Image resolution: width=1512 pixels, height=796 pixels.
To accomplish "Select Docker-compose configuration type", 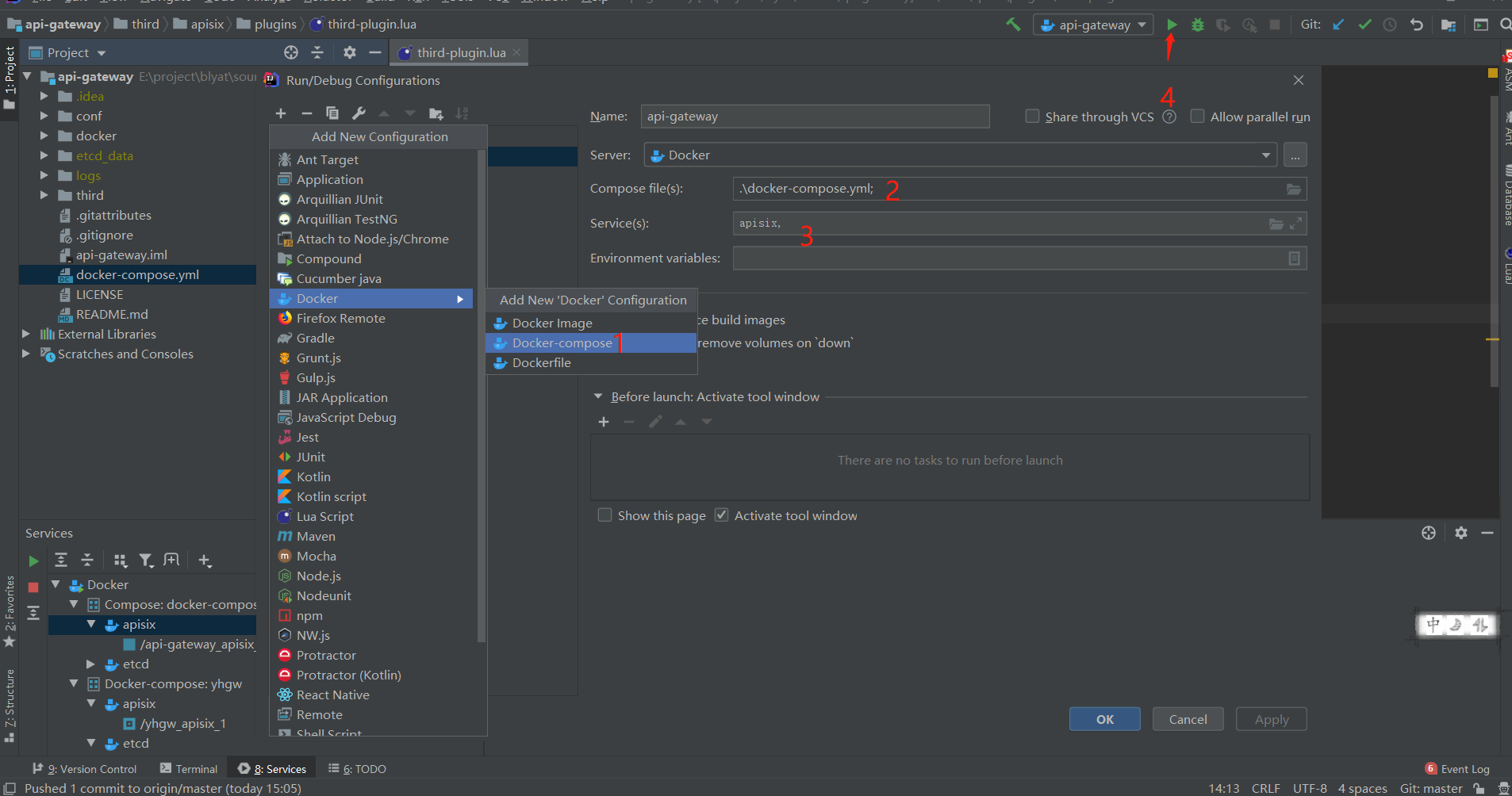I will [591, 343].
